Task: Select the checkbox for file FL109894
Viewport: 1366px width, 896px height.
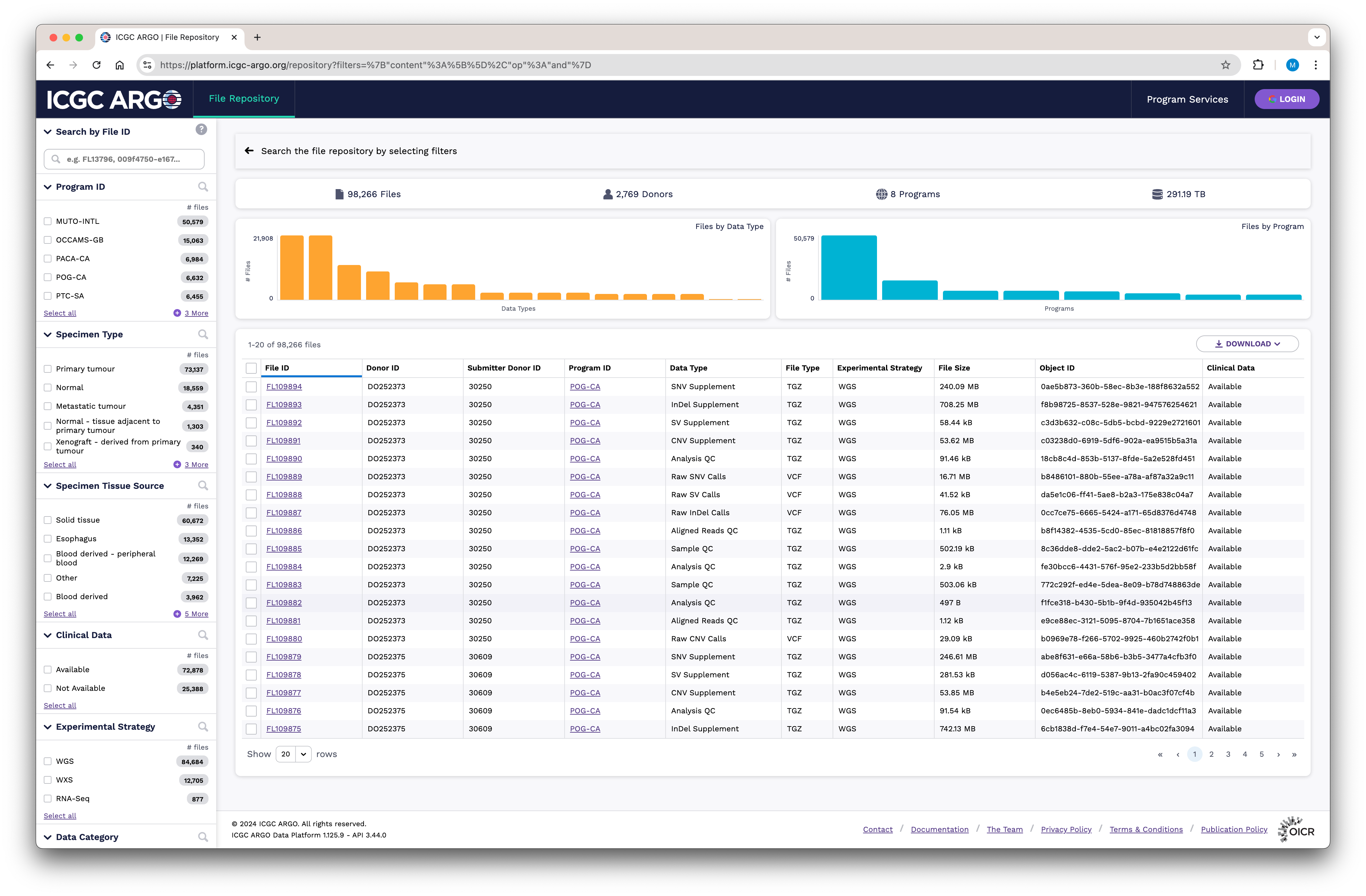Action: 251,387
